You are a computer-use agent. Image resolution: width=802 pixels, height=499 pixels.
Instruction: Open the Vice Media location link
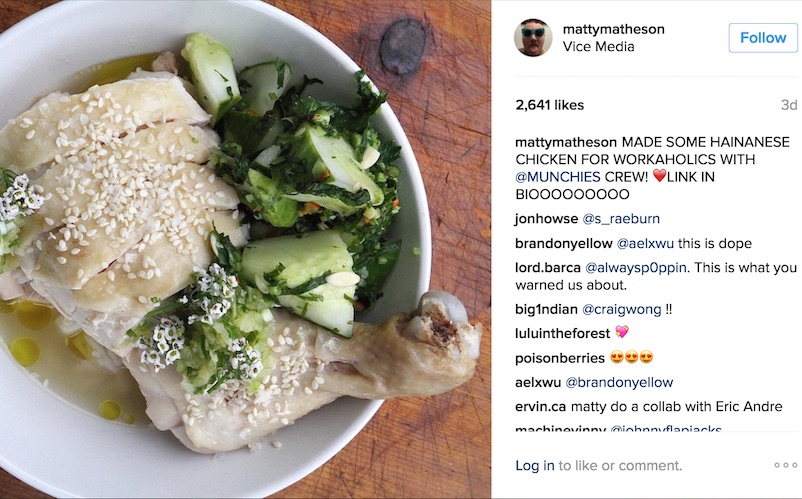coord(598,47)
